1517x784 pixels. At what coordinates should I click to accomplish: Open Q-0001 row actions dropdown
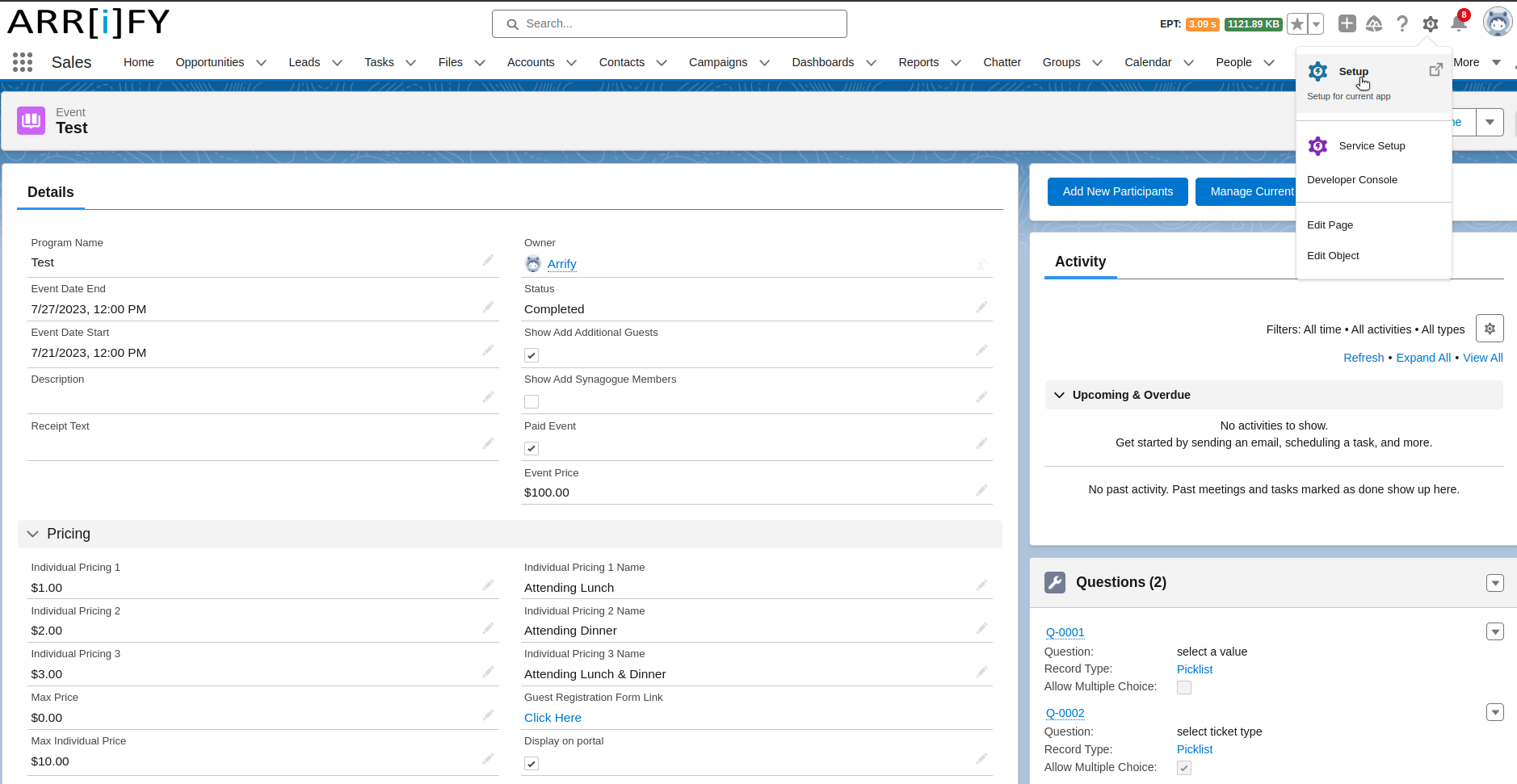1495,631
